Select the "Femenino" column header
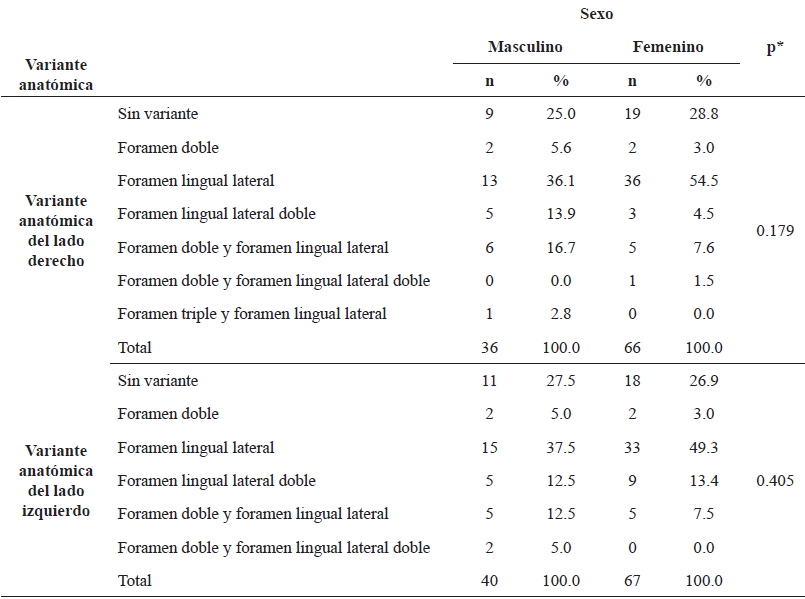 668,47
